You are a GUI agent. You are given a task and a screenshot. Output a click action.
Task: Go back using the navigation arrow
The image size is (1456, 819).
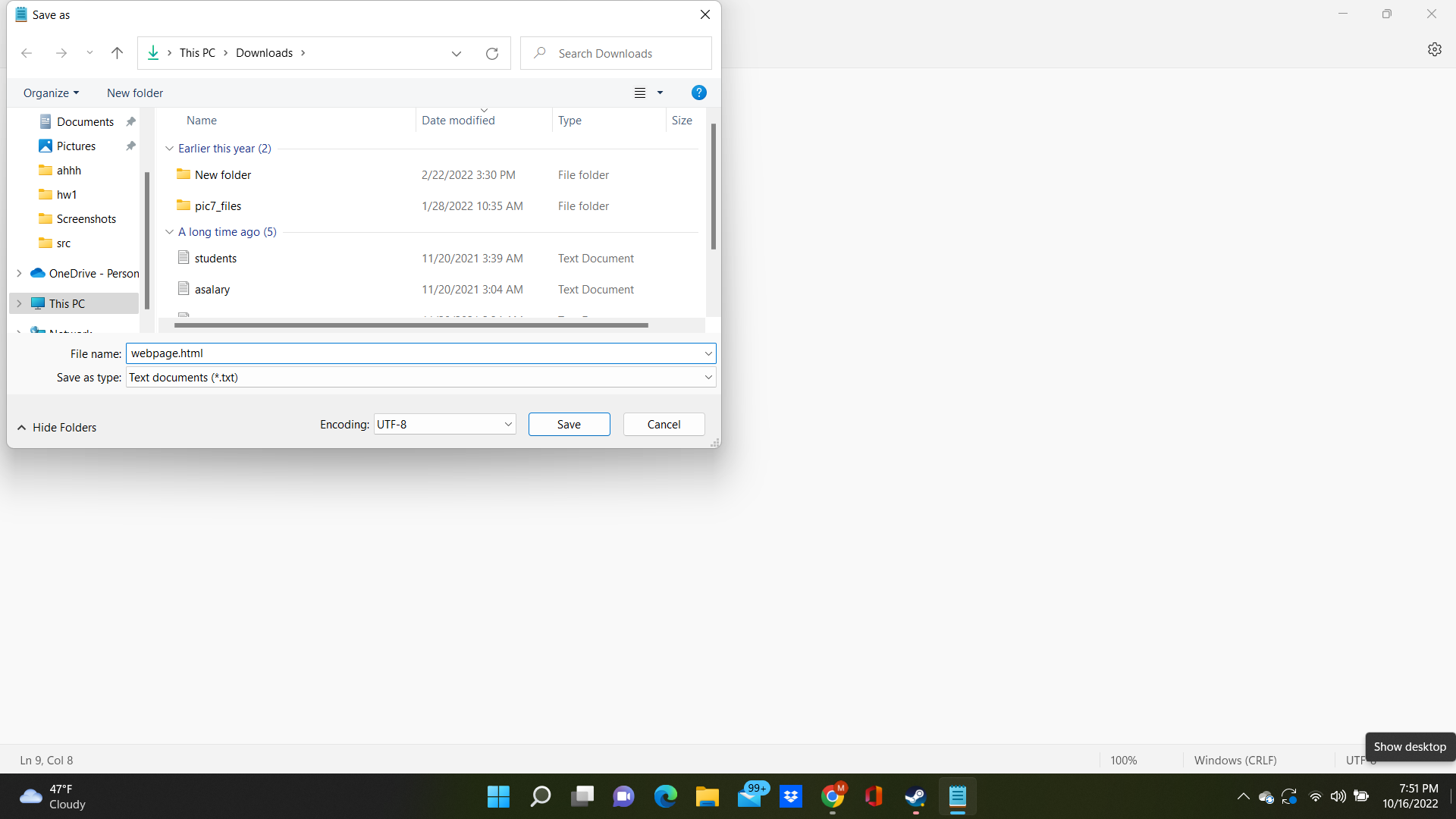pos(27,53)
